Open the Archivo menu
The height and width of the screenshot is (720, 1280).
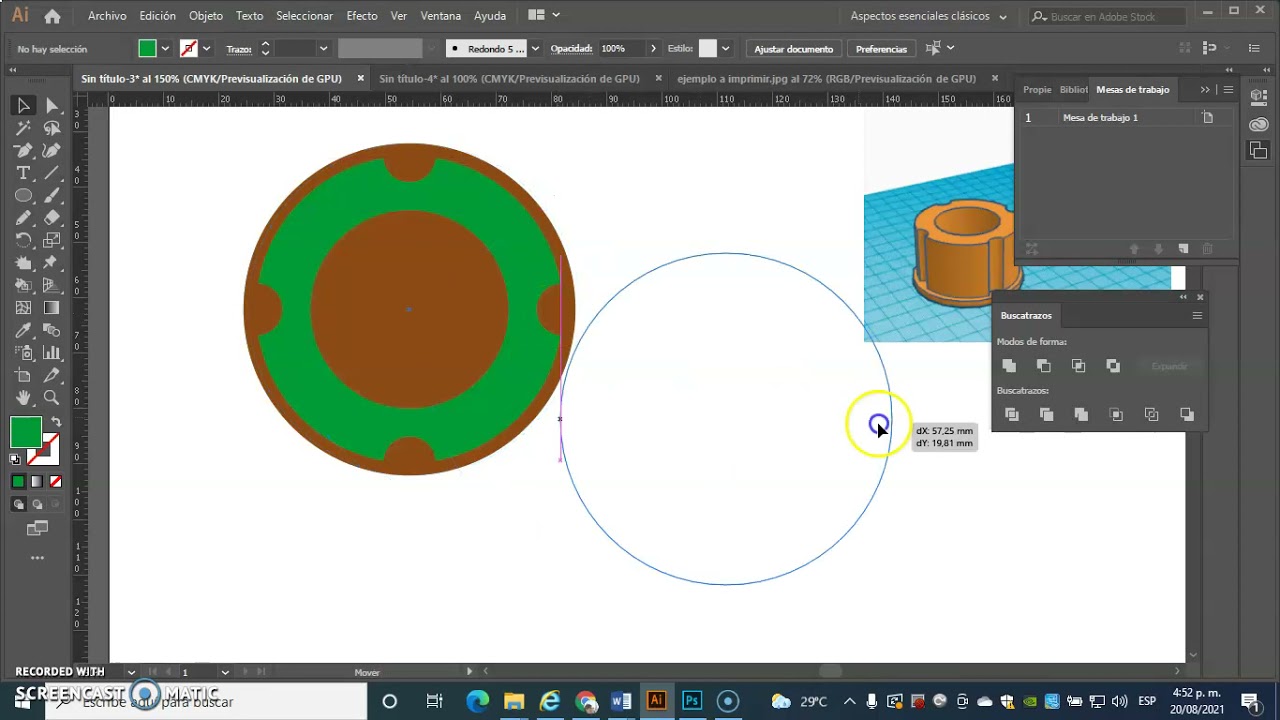click(107, 16)
